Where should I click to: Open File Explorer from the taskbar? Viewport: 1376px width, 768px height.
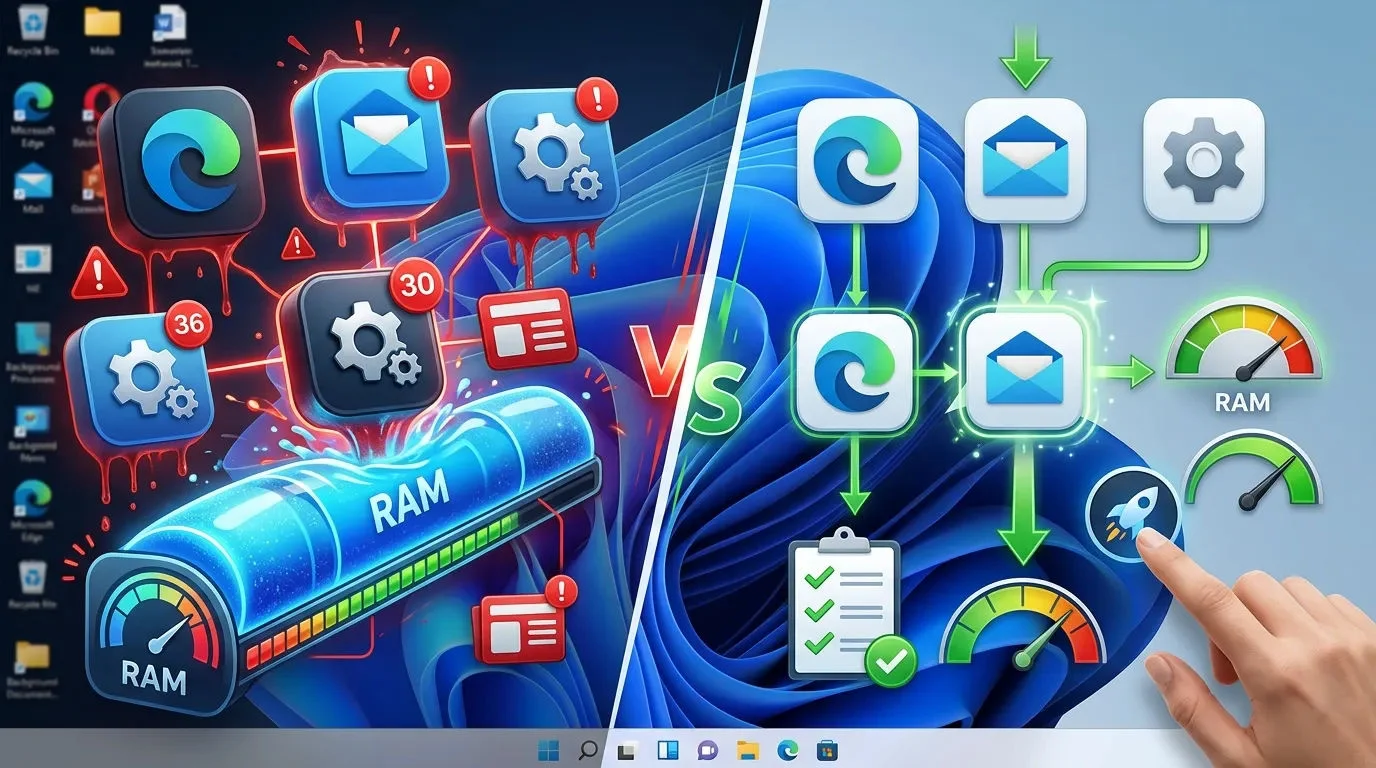point(747,750)
